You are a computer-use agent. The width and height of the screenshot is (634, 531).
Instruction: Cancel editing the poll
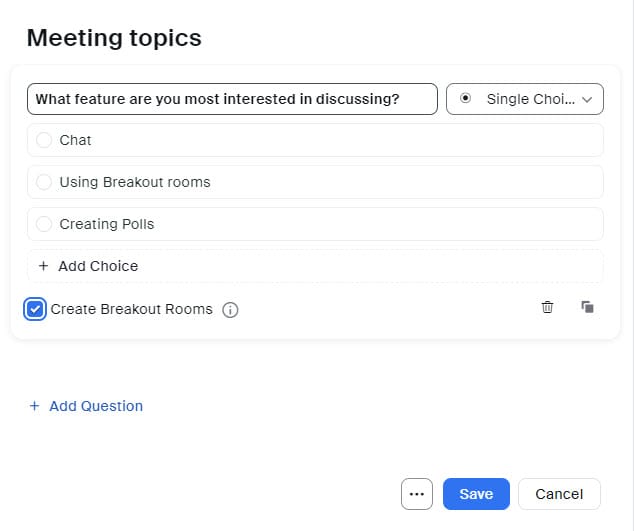[559, 494]
